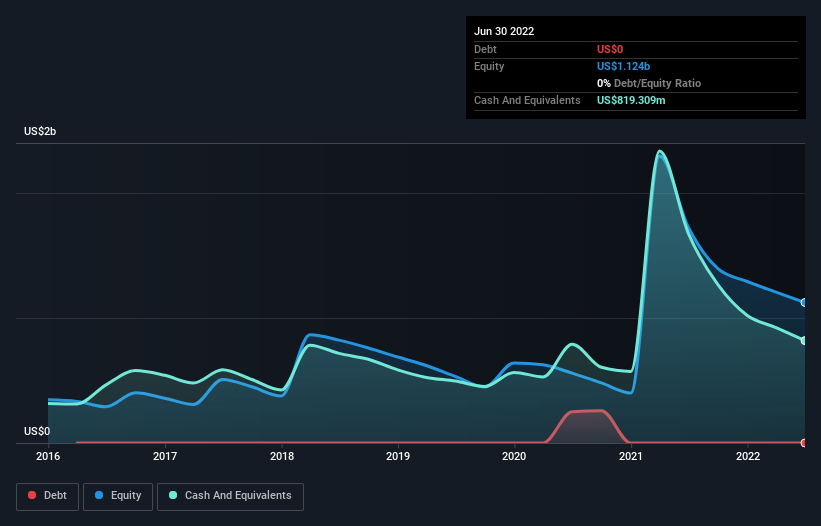The height and width of the screenshot is (526, 821).
Task: Click the red US$0 debt value
Action: tap(610, 49)
